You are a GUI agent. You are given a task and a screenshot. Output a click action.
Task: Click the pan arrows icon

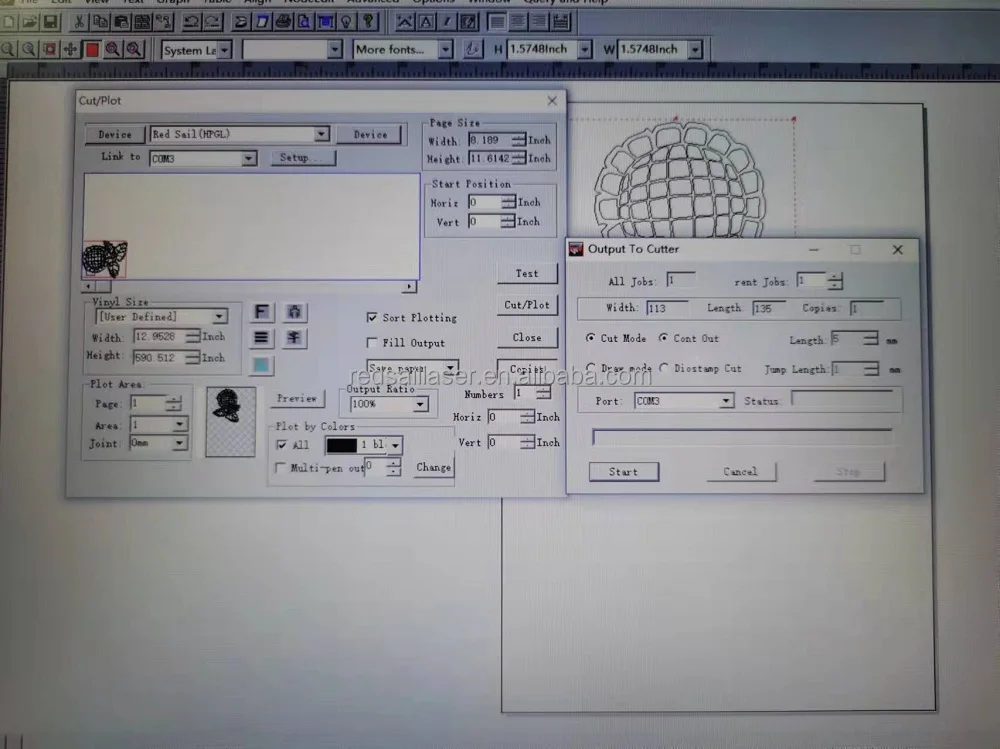point(70,49)
